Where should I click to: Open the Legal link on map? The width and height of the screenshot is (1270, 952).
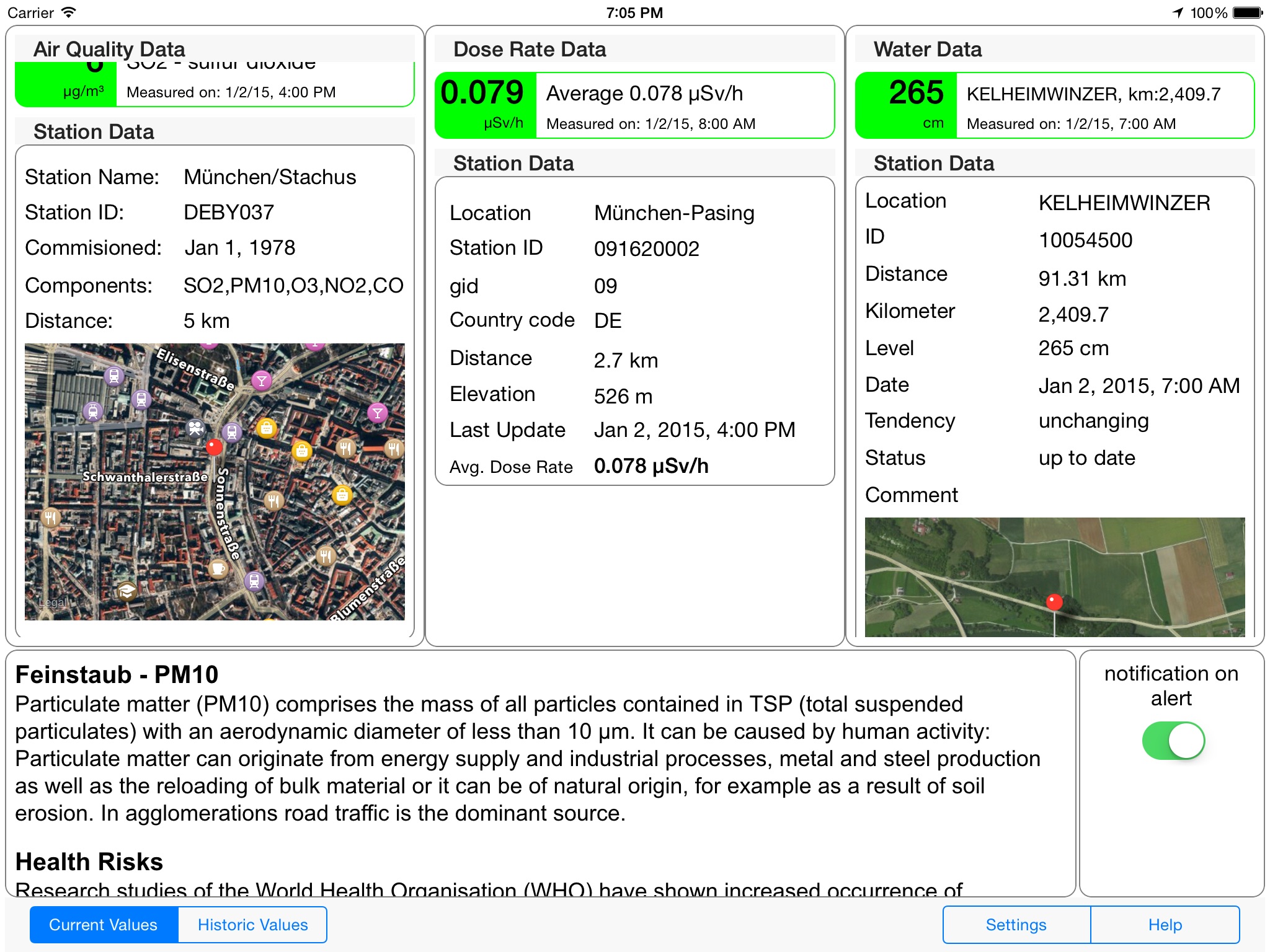pyautogui.click(x=52, y=602)
